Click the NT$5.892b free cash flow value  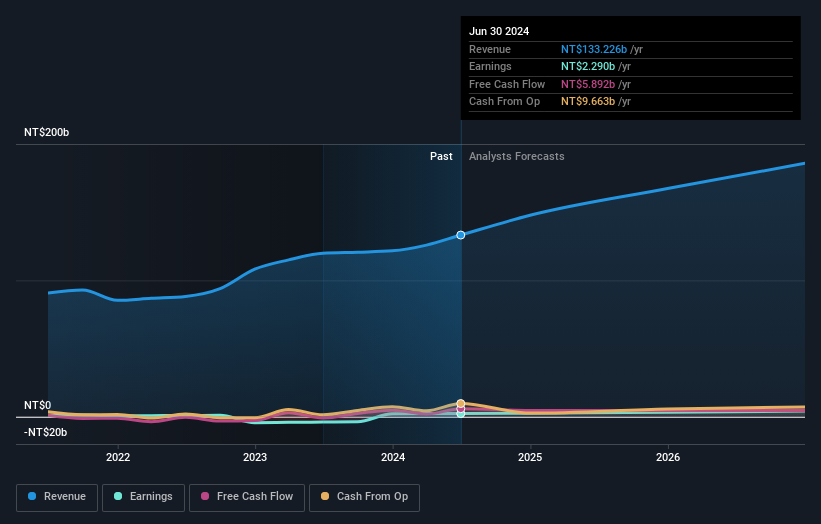pos(588,84)
